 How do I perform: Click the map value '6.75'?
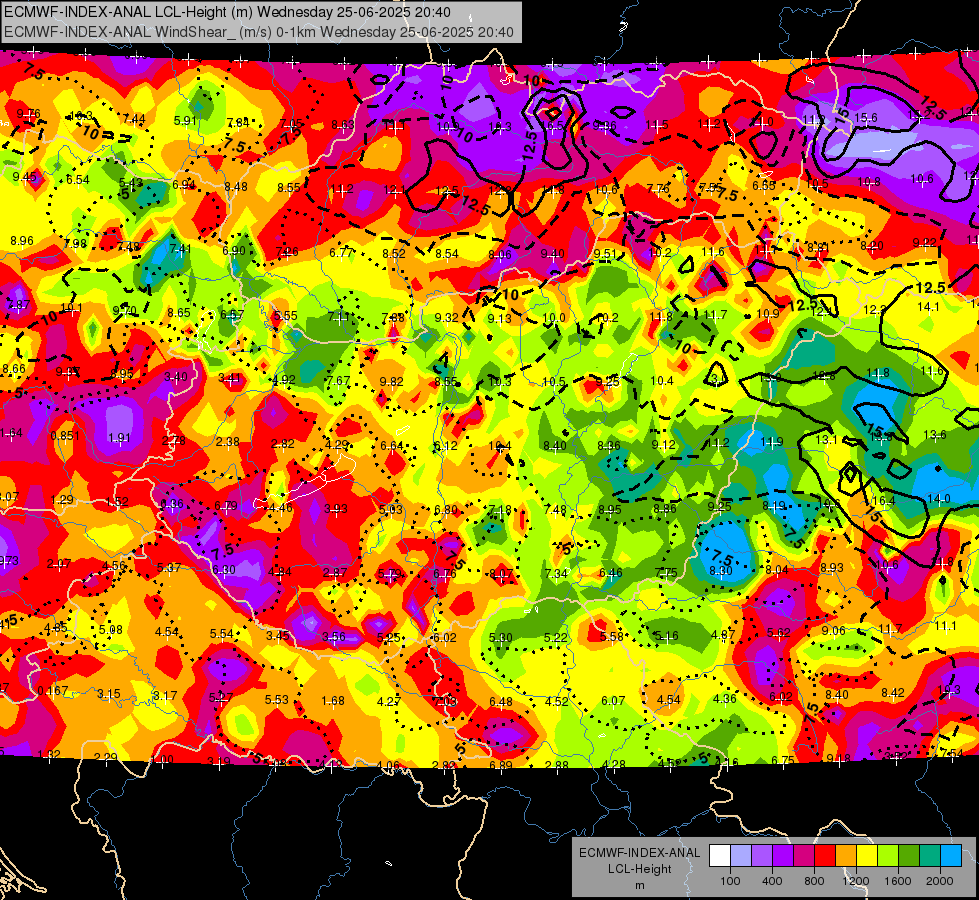782,760
